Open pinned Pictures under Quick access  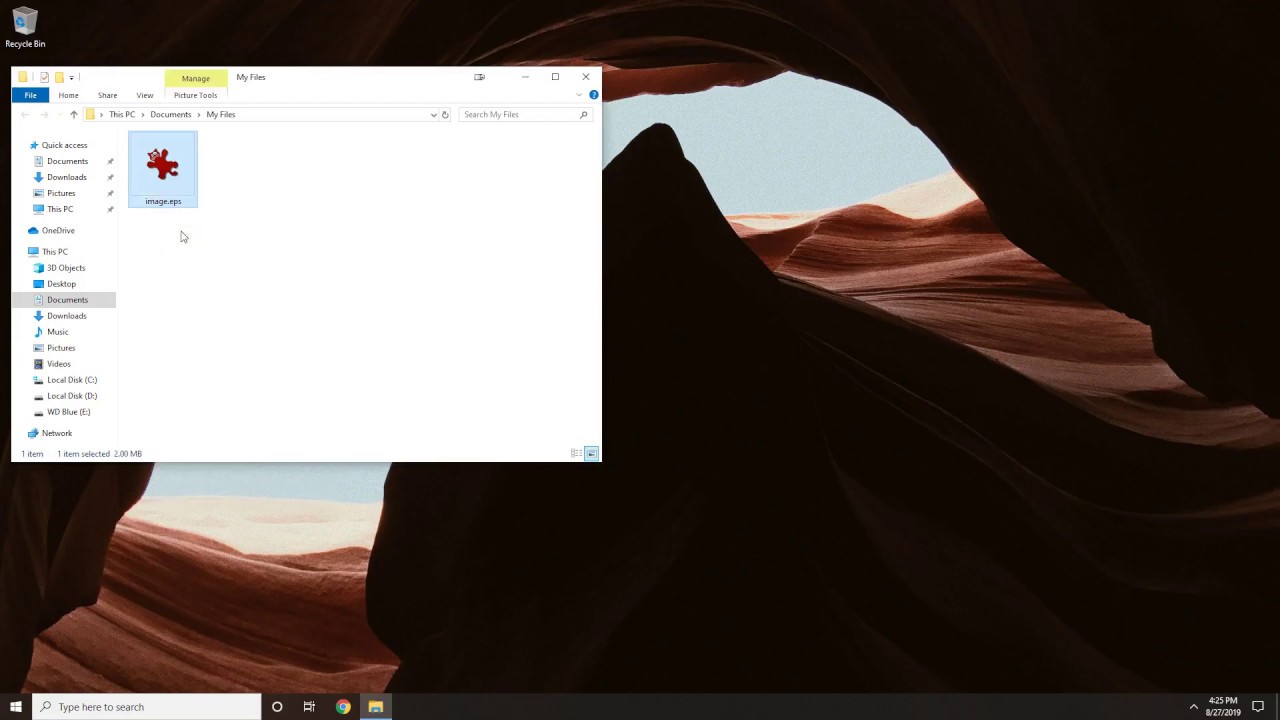[61, 193]
